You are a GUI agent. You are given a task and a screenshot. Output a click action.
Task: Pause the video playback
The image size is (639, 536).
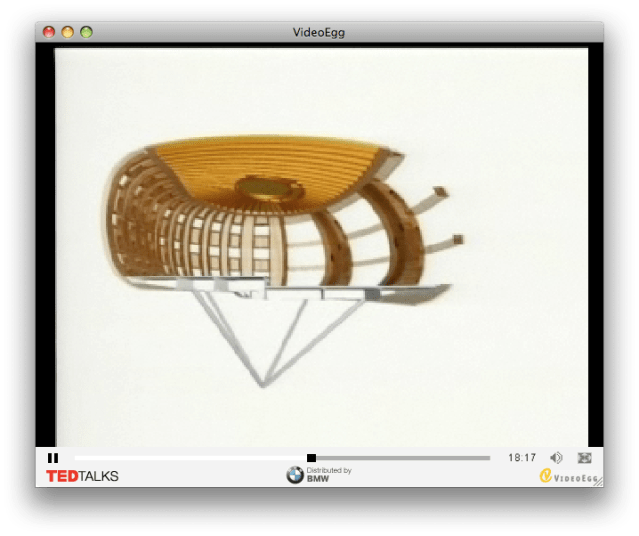coord(53,458)
